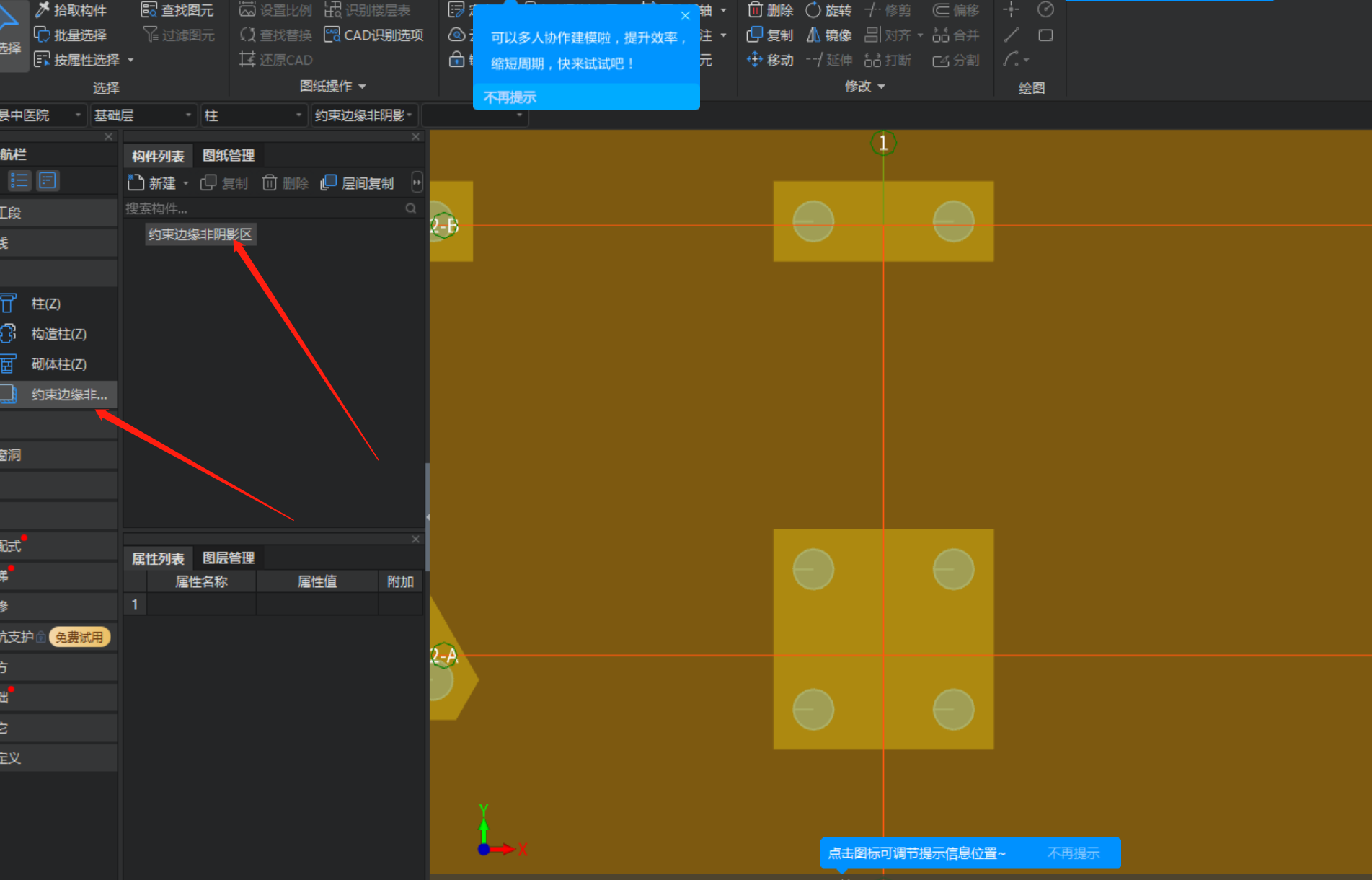Close the properties panel
Screen dimensions: 1372x880
pos(416,539)
